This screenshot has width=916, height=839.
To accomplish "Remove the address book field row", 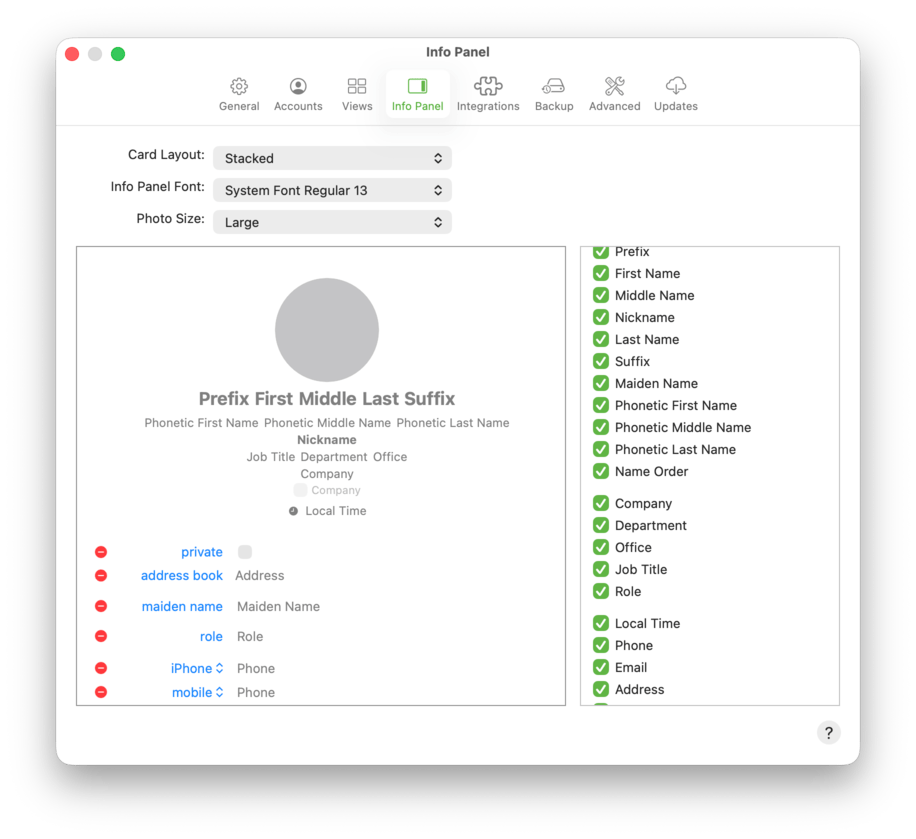I will click(x=101, y=576).
